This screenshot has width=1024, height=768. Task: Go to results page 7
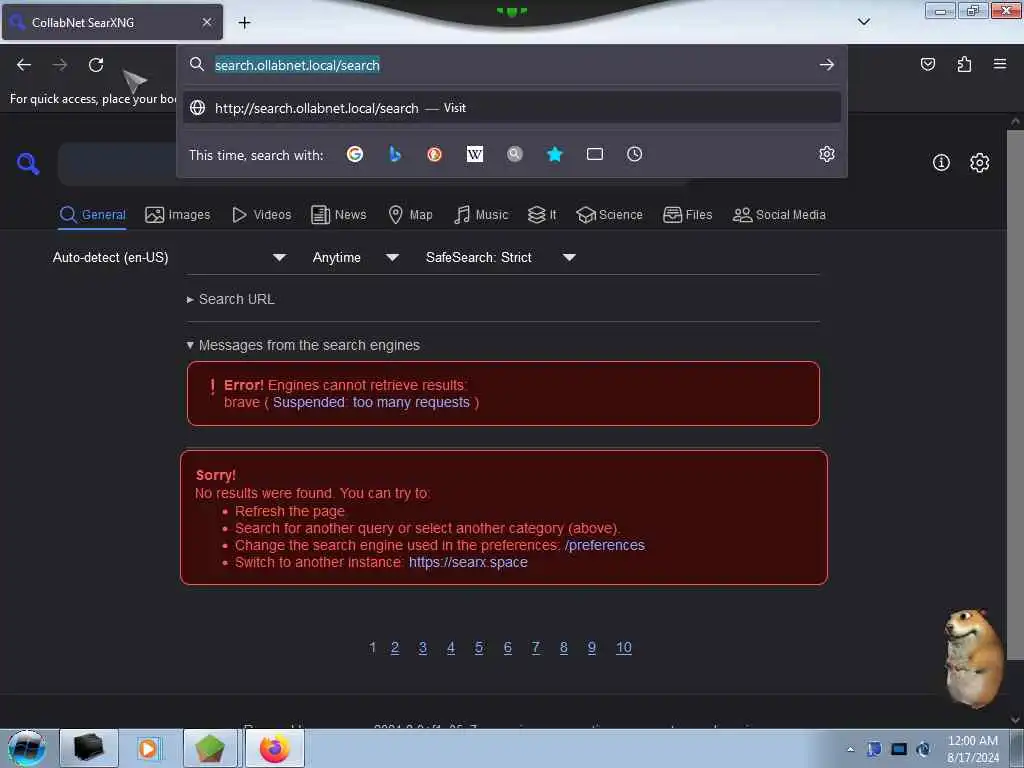[x=536, y=647]
